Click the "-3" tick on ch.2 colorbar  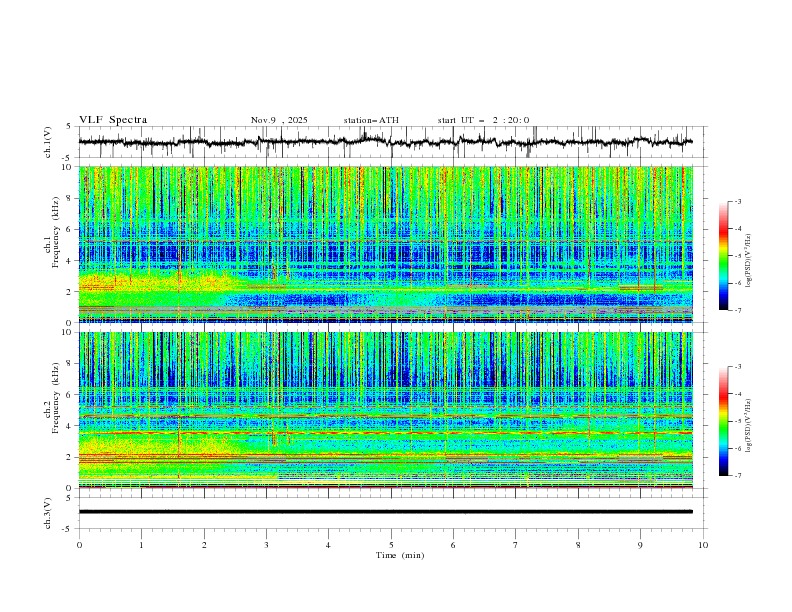point(738,367)
